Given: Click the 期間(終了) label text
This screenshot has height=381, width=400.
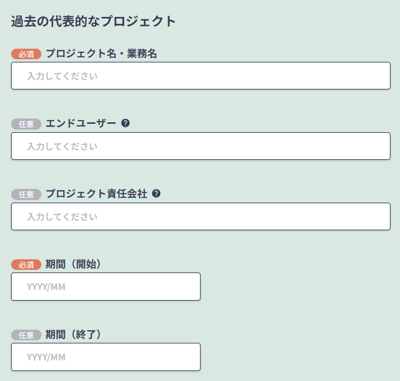Looking at the screenshot, I should tap(73, 334).
